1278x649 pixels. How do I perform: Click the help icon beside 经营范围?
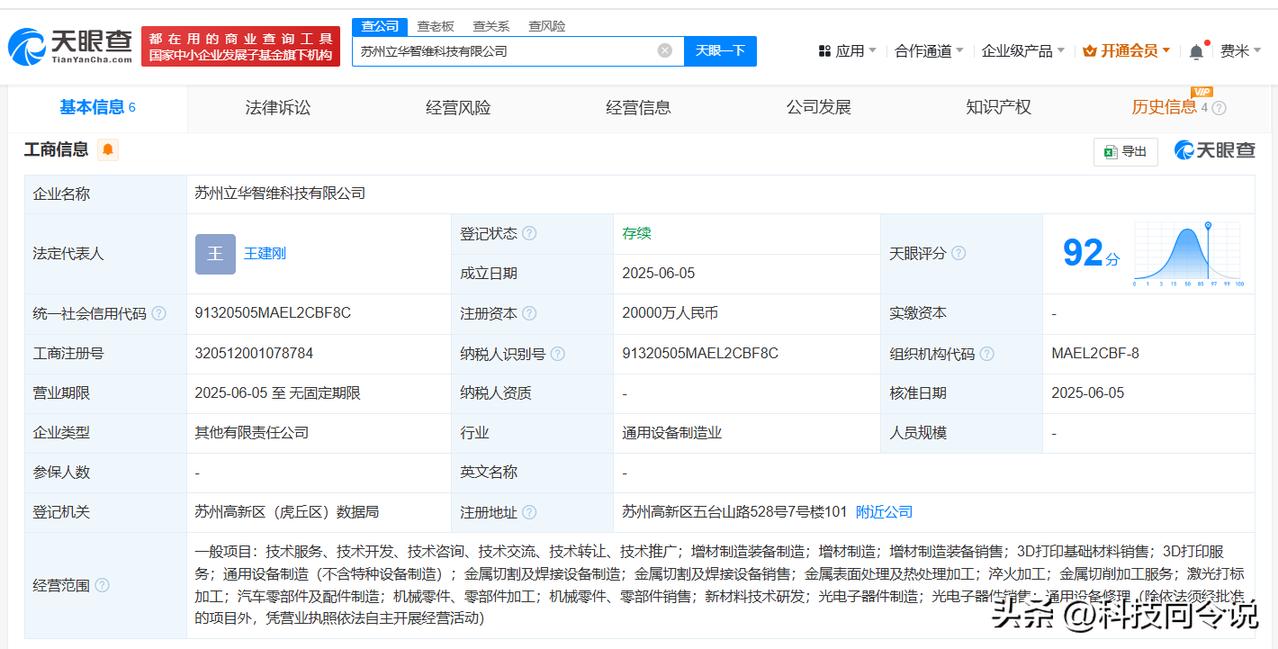pos(102,586)
